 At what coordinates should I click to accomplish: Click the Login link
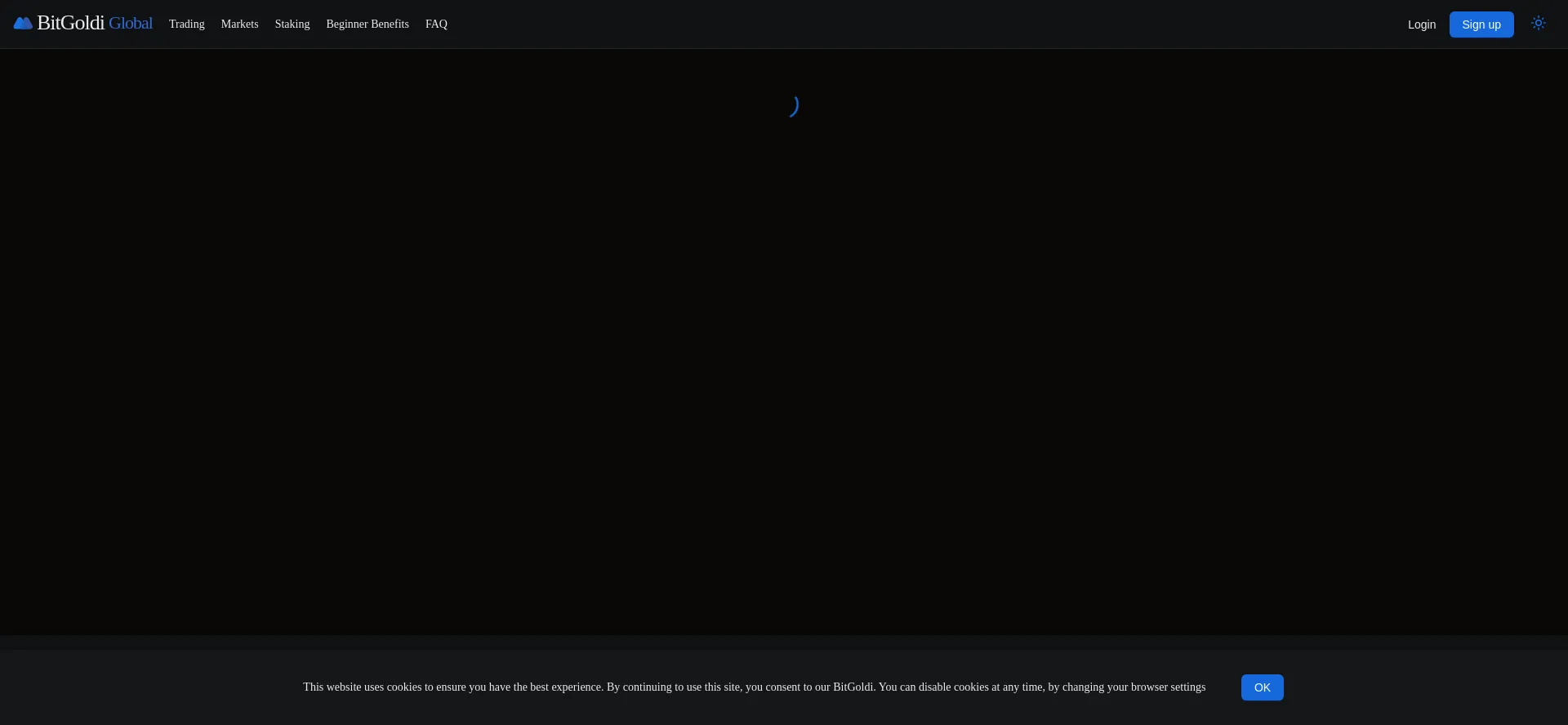tap(1421, 24)
